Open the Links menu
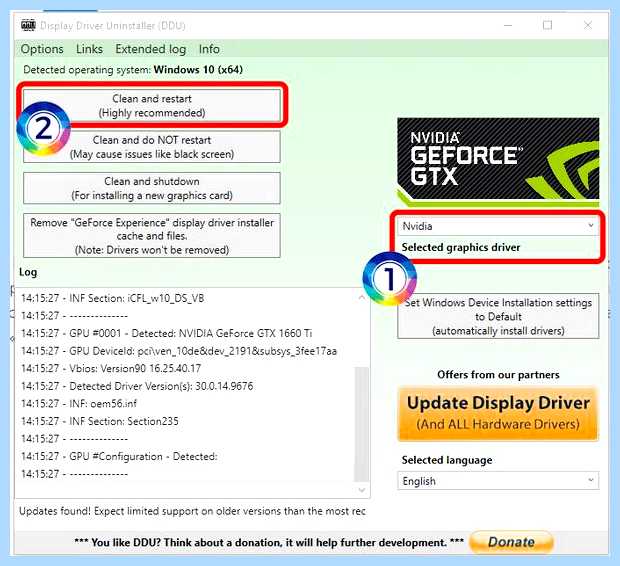This screenshot has width=620, height=566. (x=89, y=49)
